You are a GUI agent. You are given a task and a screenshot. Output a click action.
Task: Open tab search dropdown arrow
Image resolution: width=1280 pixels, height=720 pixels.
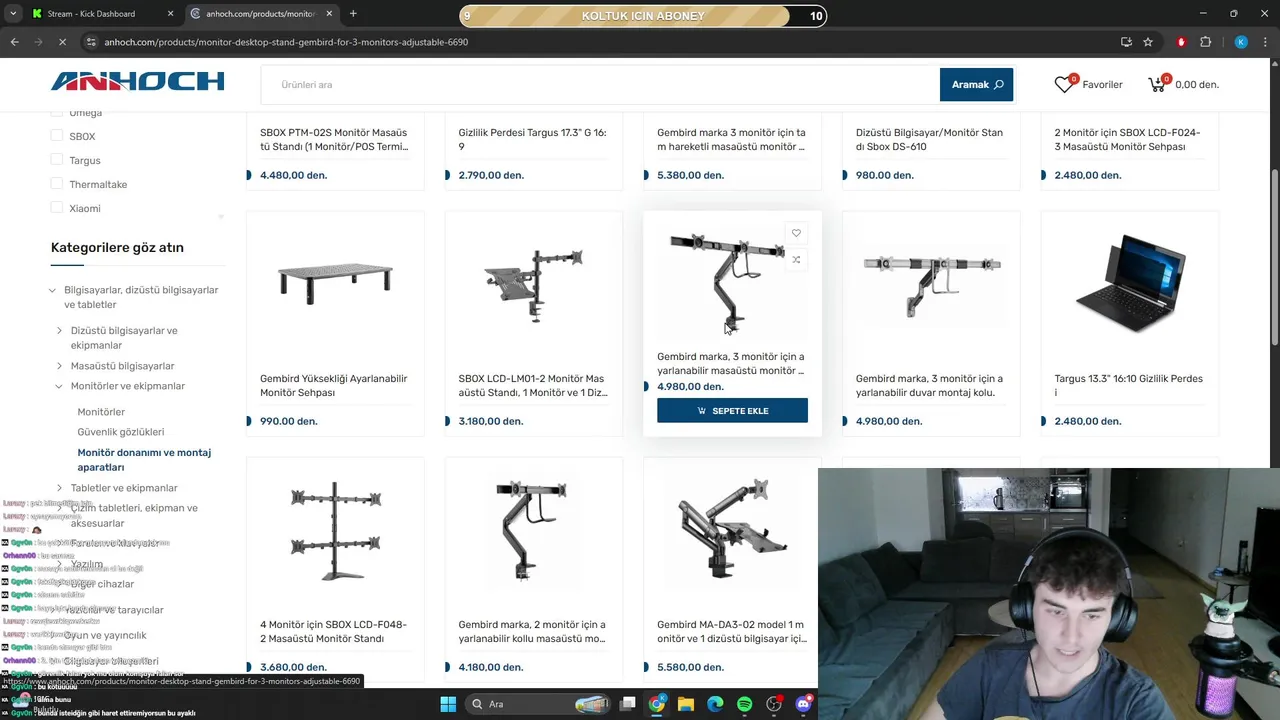click(12, 14)
